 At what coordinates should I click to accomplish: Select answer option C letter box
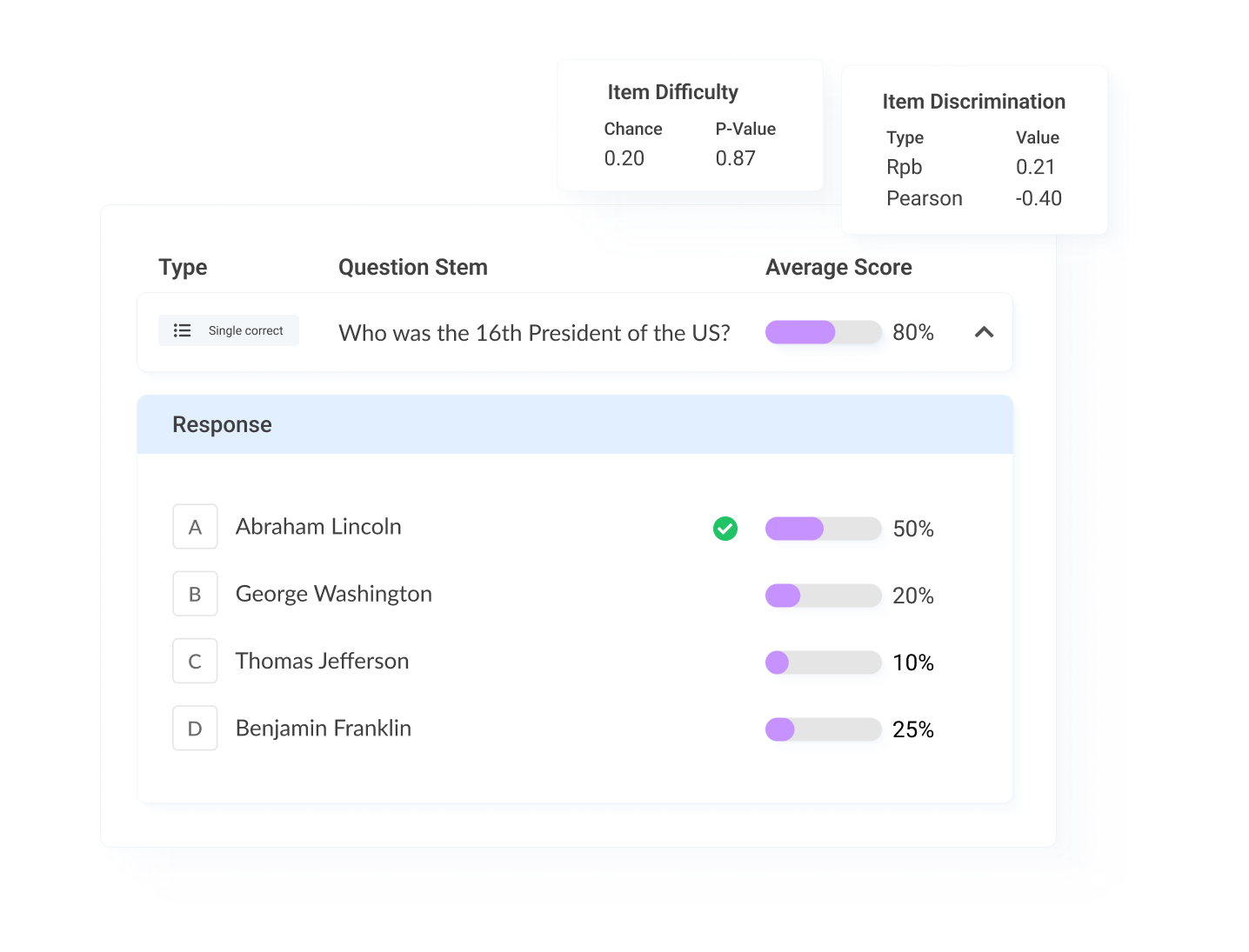pos(195,661)
